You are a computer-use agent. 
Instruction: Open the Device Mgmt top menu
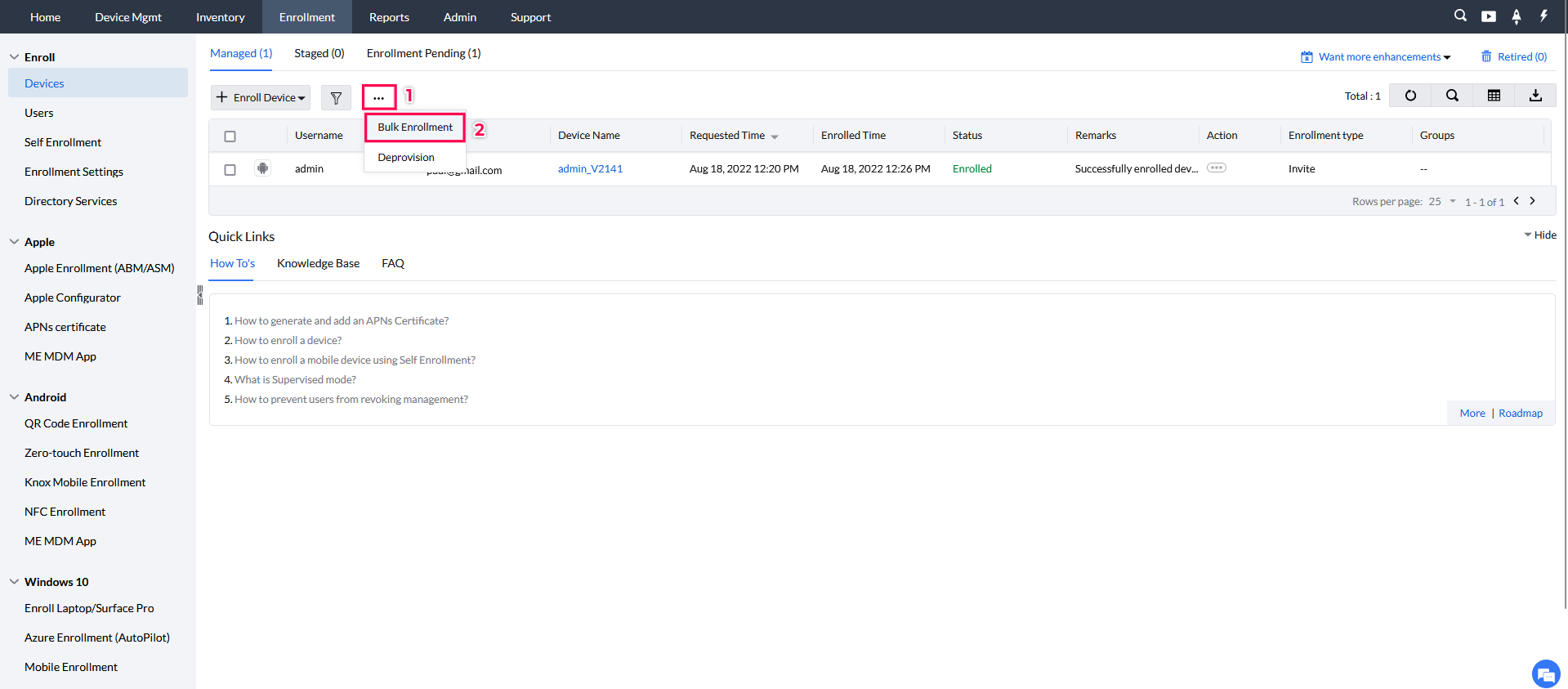128,16
